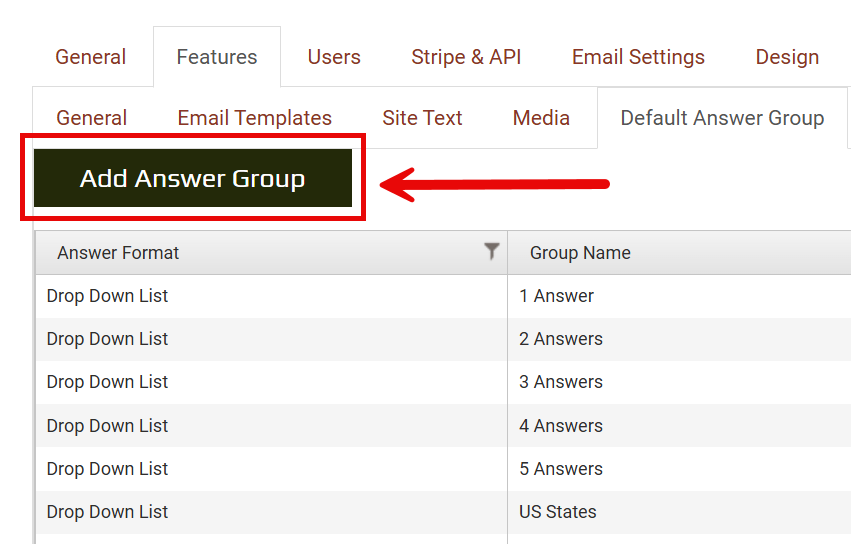Open the Email Templates sub-tab

(x=254, y=118)
